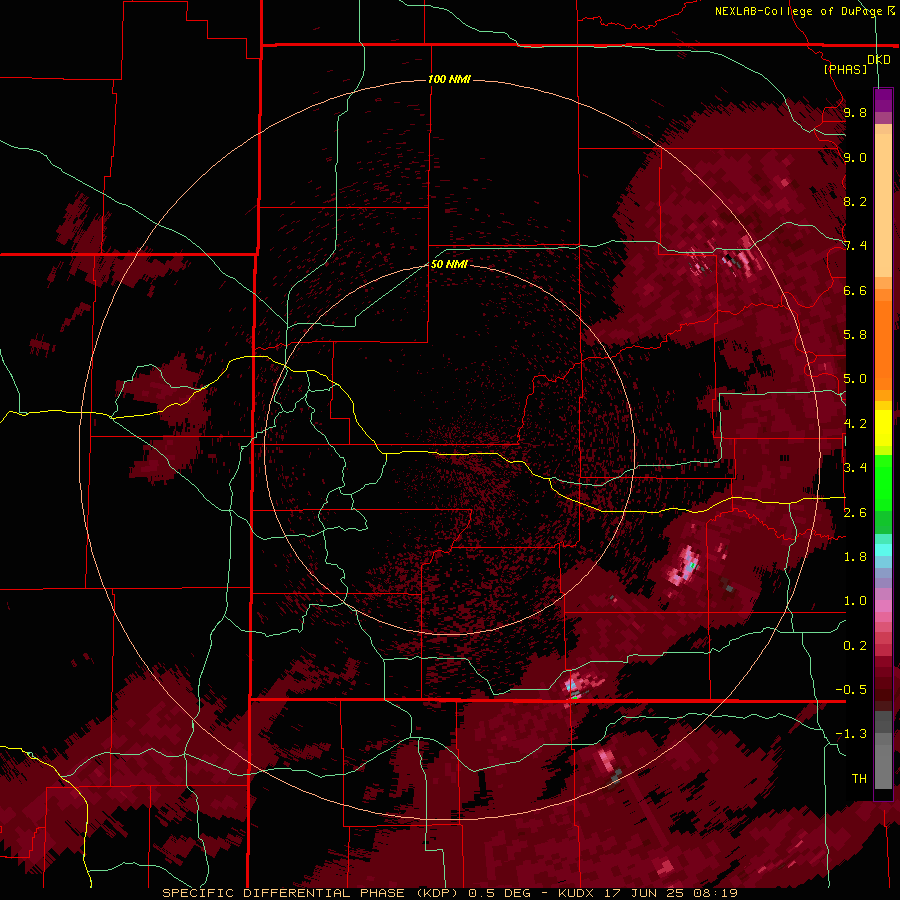
Task: Pick the bright green segment of the color scale
Action: [x=883, y=482]
